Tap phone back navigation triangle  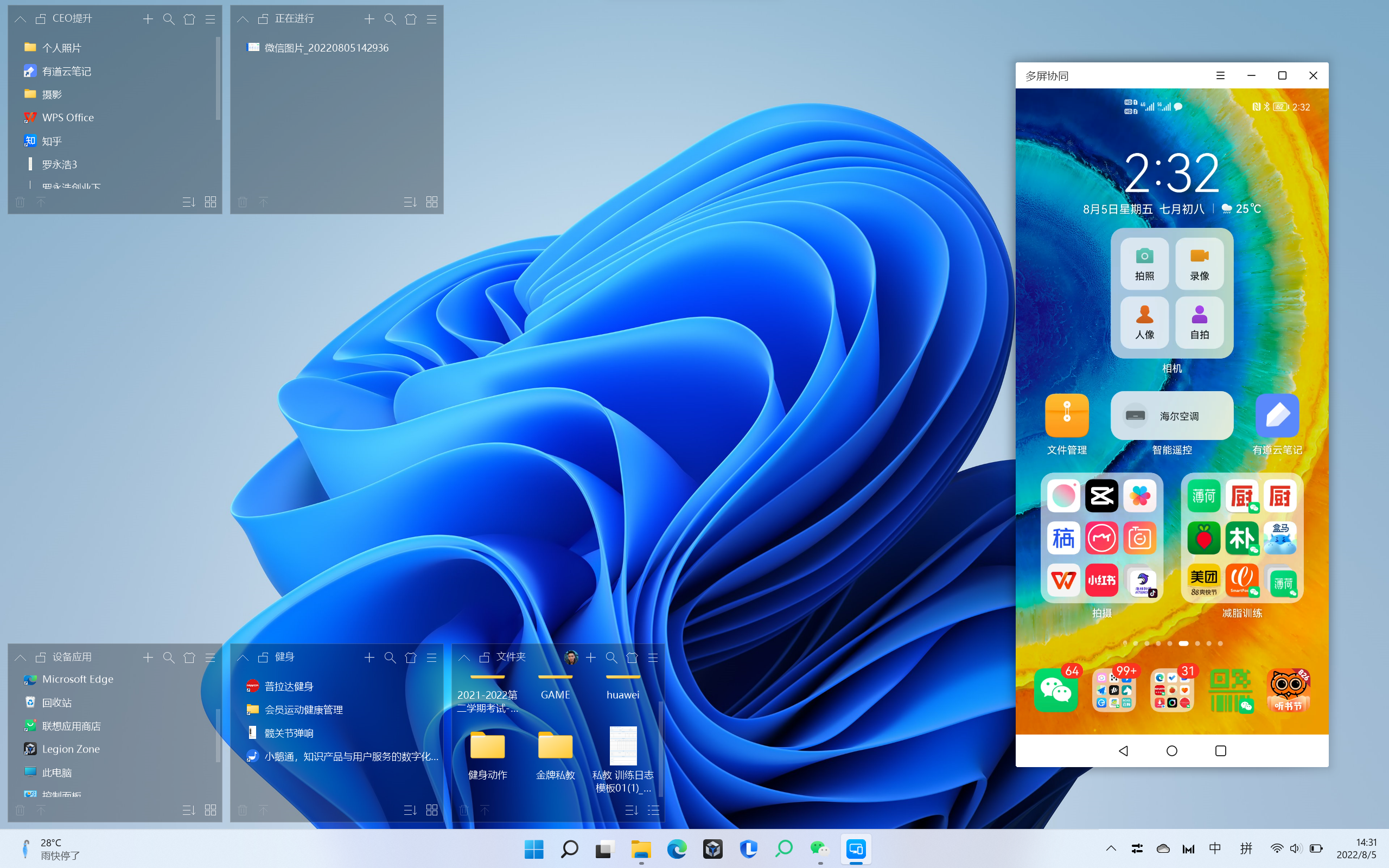(1123, 751)
